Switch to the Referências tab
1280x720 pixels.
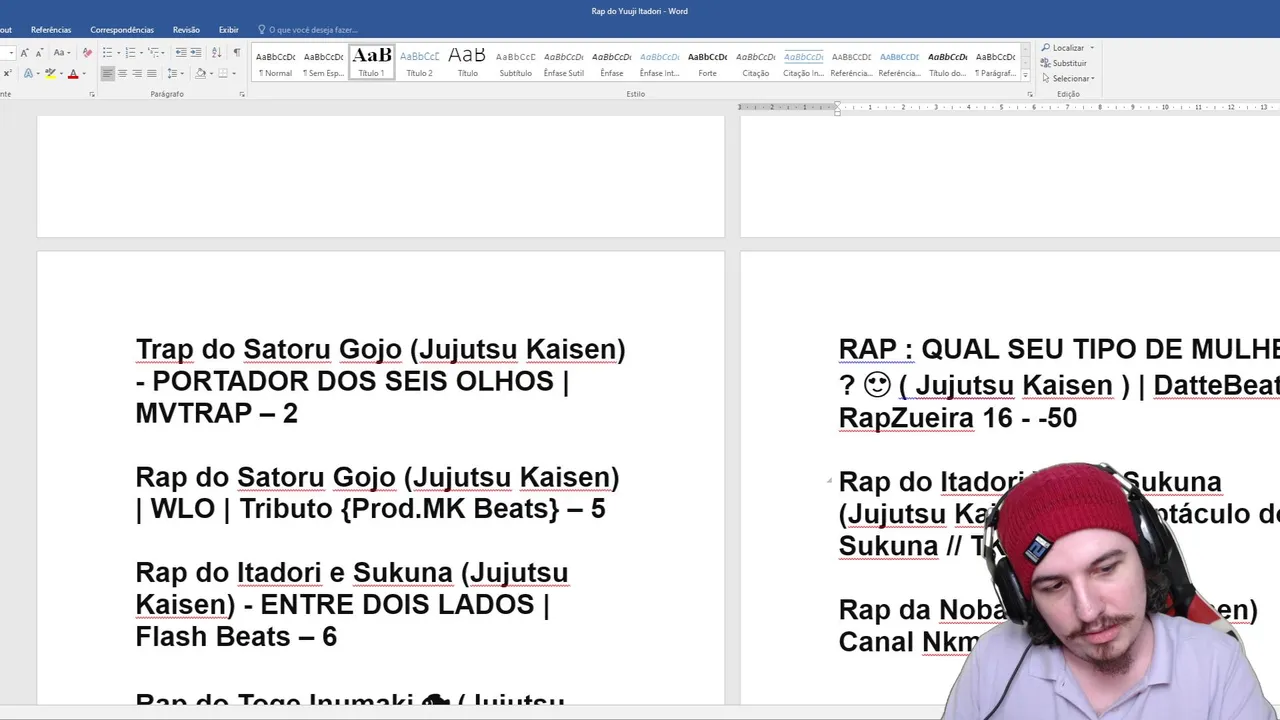coord(51,30)
